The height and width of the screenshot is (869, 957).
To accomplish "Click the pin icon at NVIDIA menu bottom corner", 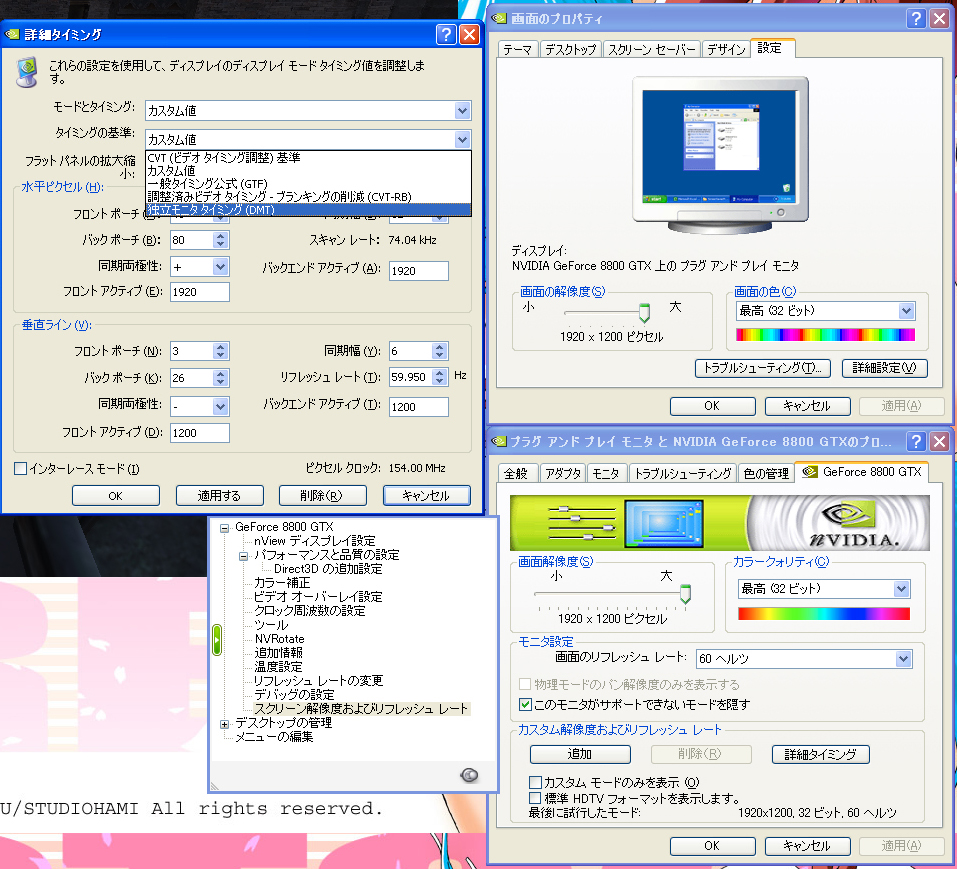I will 469,775.
